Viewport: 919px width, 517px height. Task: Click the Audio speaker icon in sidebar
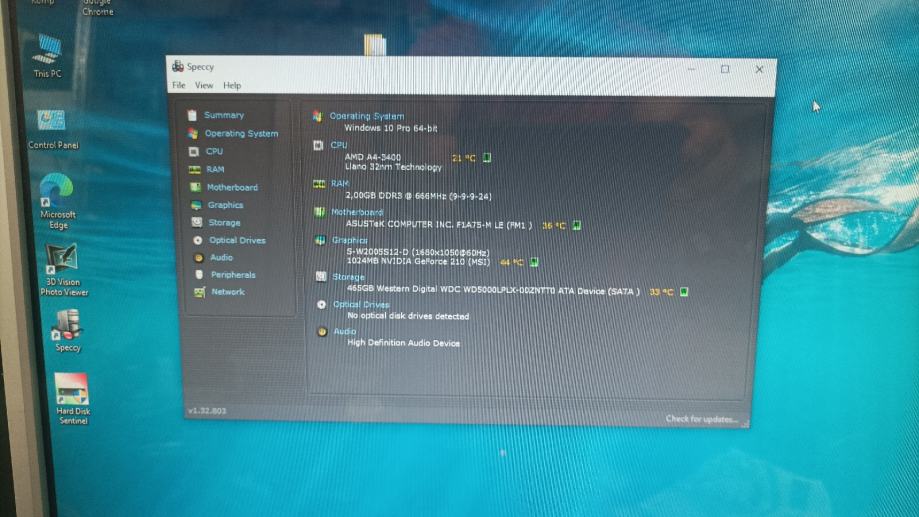[x=199, y=258]
